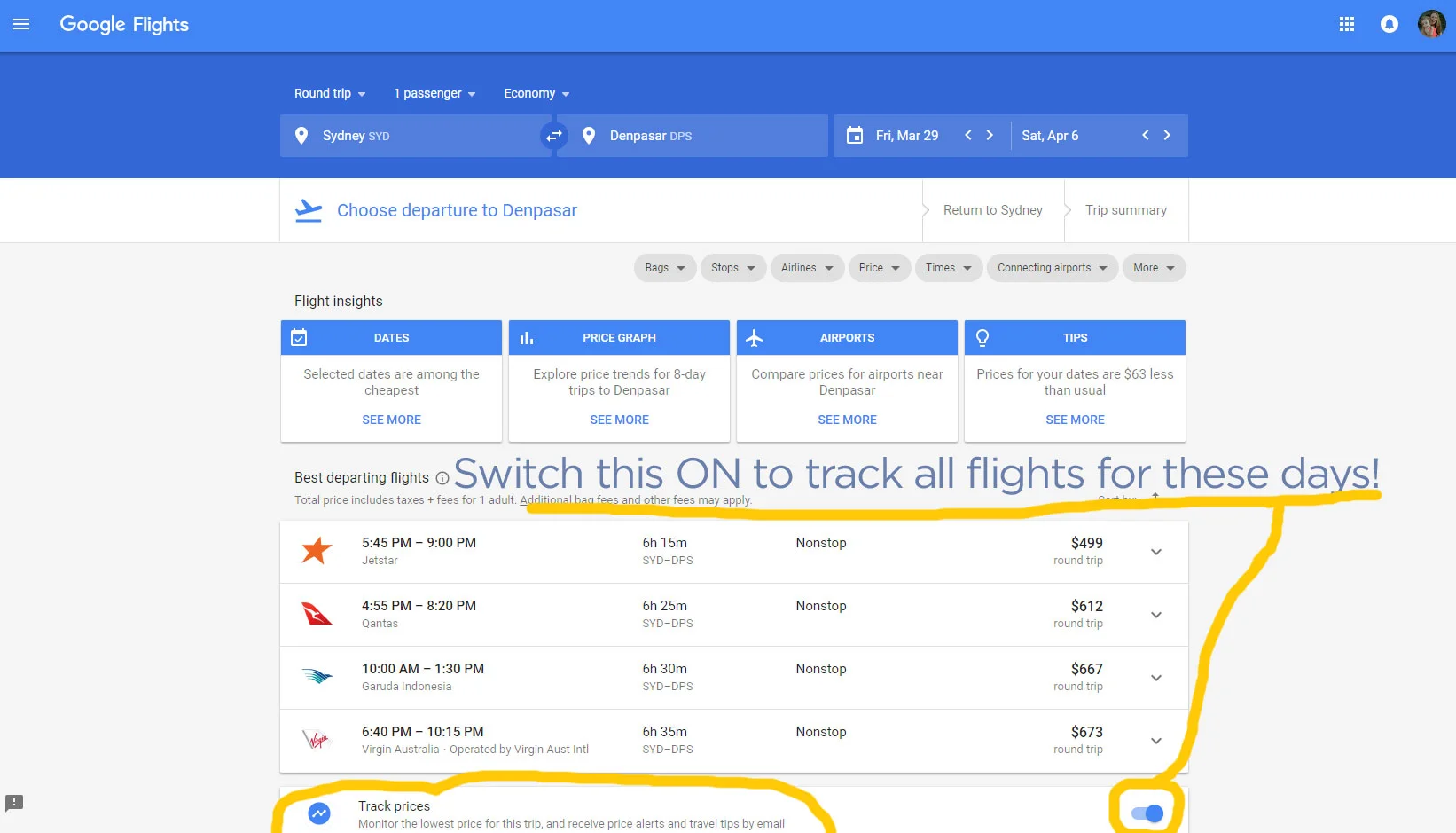Open the account profile picture
Screen dimensions: 1456x833
coord(1431,24)
